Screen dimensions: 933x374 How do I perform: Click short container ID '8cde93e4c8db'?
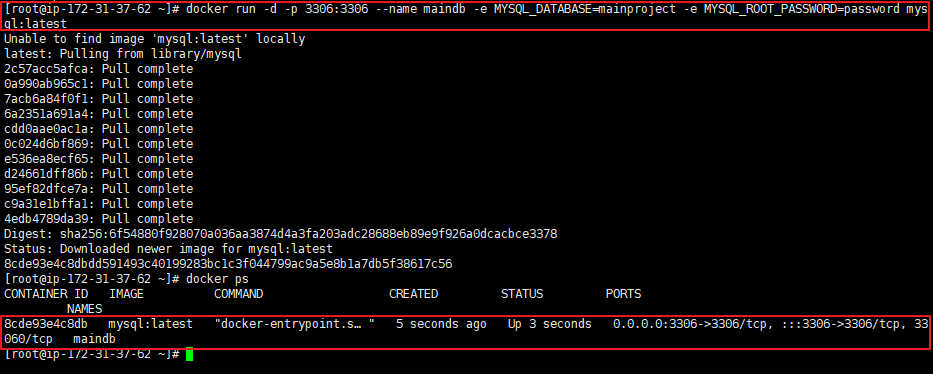pyautogui.click(x=46, y=324)
